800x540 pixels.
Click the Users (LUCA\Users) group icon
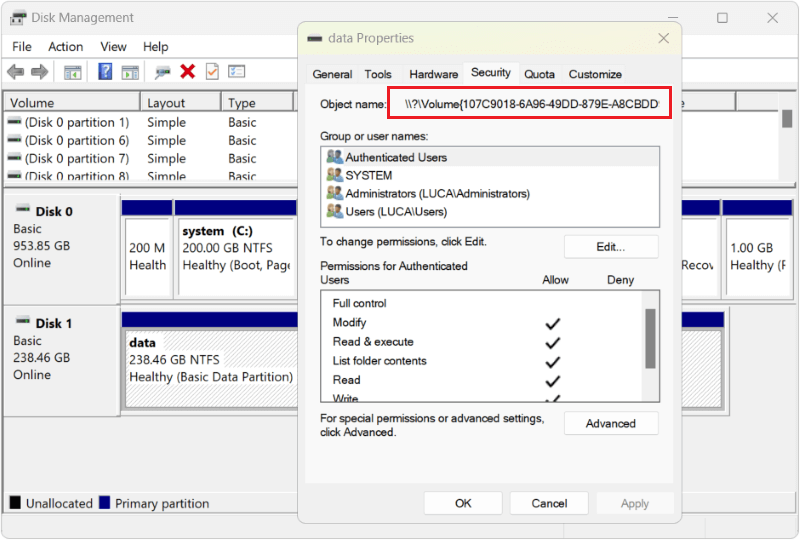click(x=335, y=211)
